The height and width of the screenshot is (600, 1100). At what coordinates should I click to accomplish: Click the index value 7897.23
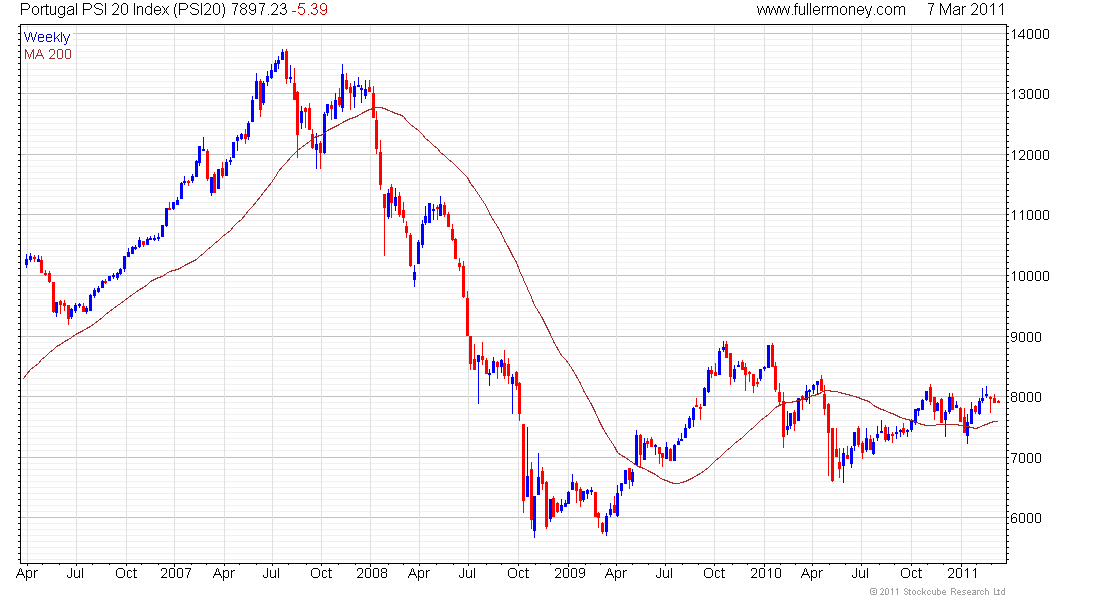pyautogui.click(x=257, y=10)
